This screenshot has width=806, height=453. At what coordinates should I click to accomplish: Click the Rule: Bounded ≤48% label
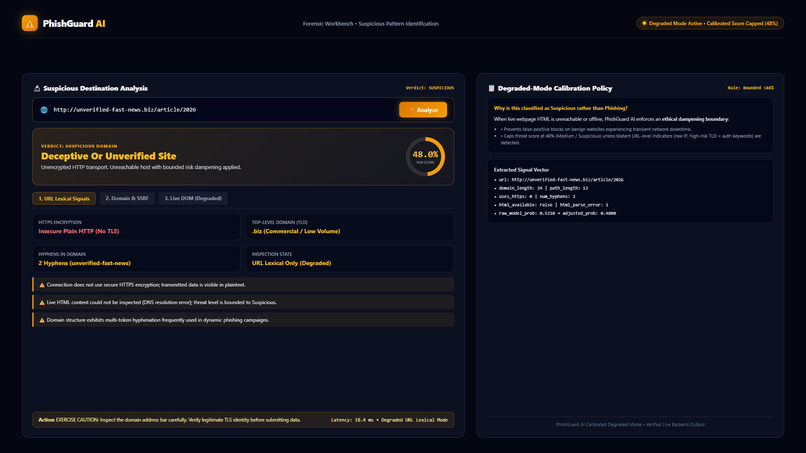[750, 88]
